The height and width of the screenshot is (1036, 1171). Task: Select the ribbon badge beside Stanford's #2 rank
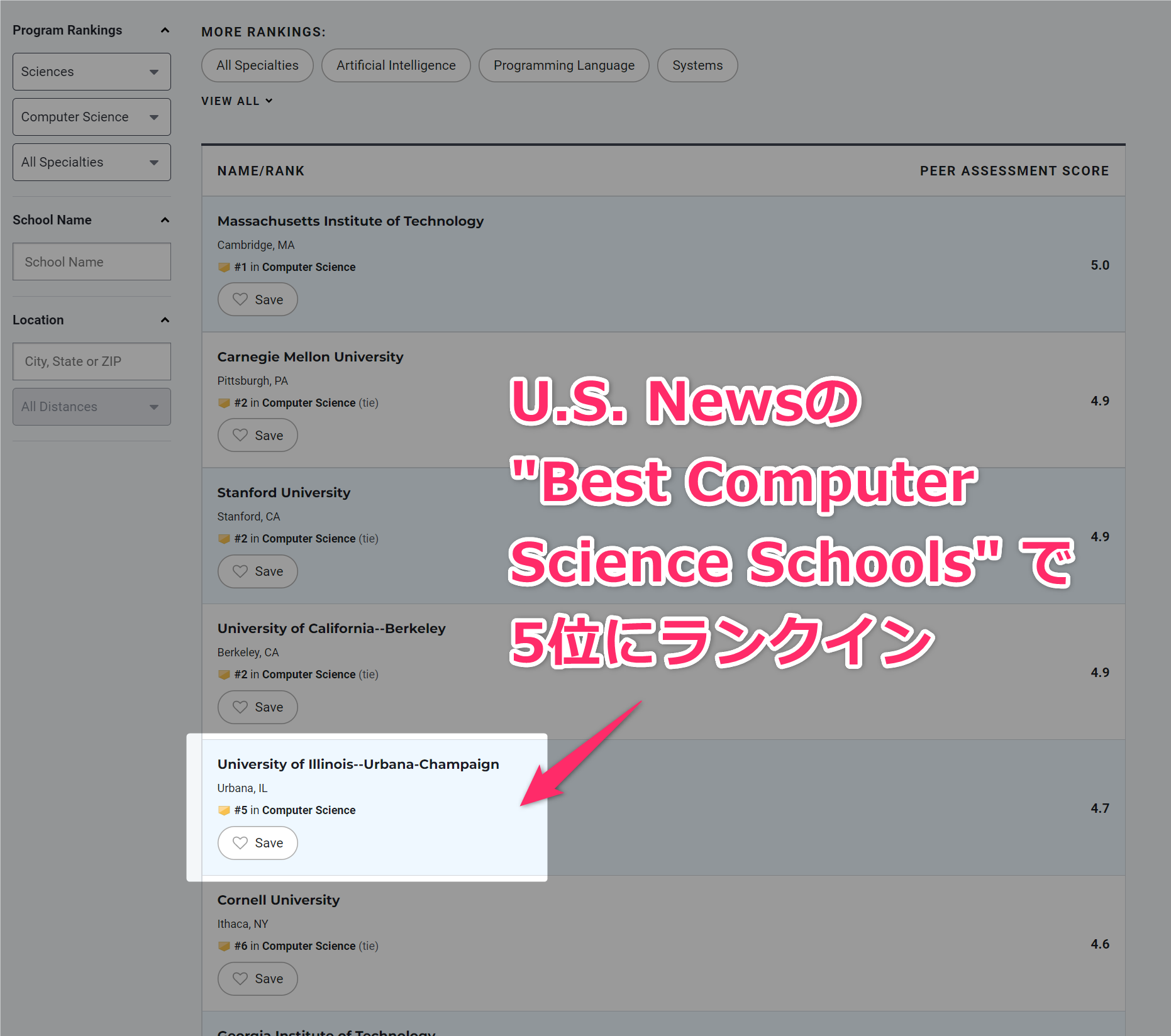pos(224,538)
